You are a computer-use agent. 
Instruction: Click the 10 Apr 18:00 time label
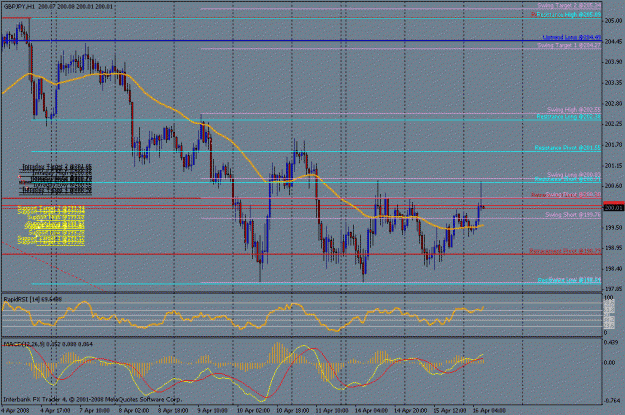point(293,410)
